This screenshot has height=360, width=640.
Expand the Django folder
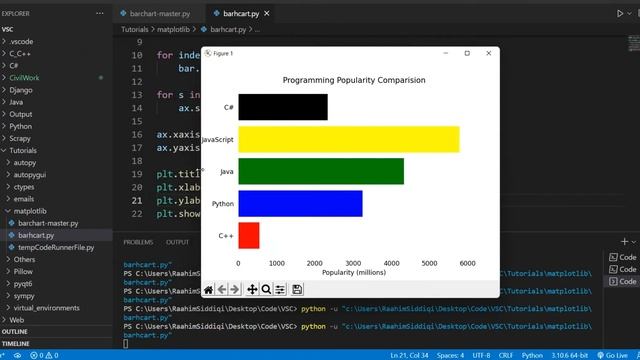tap(56, 90)
